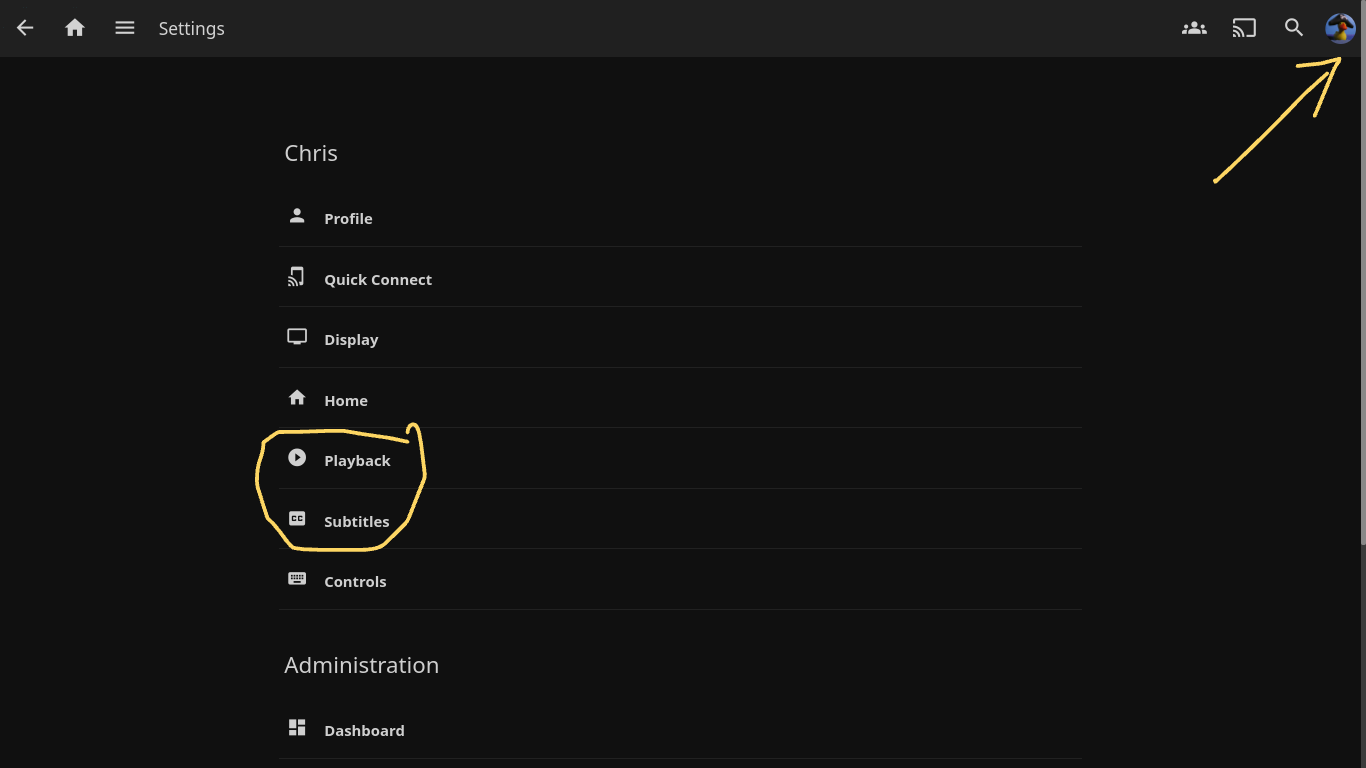Go to Home settings entry
The width and height of the screenshot is (1366, 768).
346,400
